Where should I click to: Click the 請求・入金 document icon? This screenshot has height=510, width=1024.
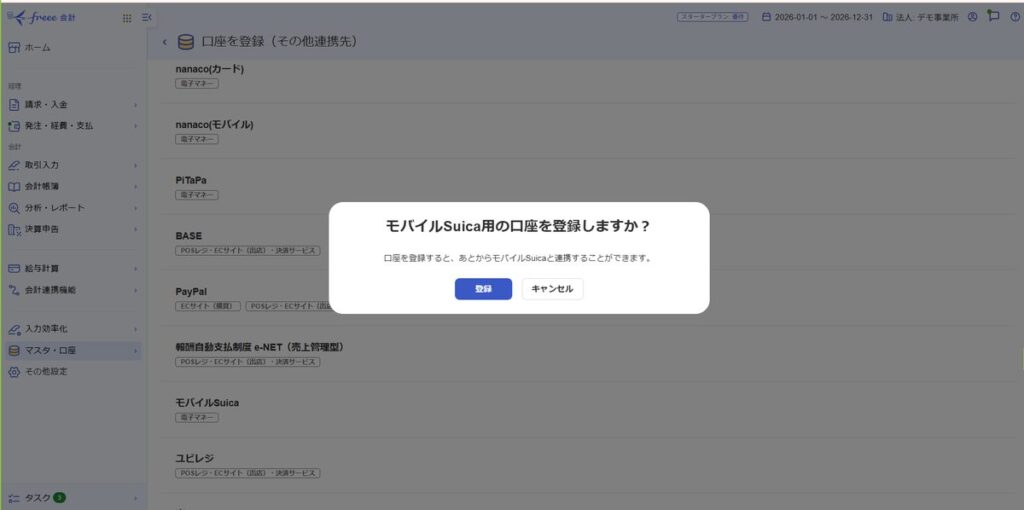14,104
